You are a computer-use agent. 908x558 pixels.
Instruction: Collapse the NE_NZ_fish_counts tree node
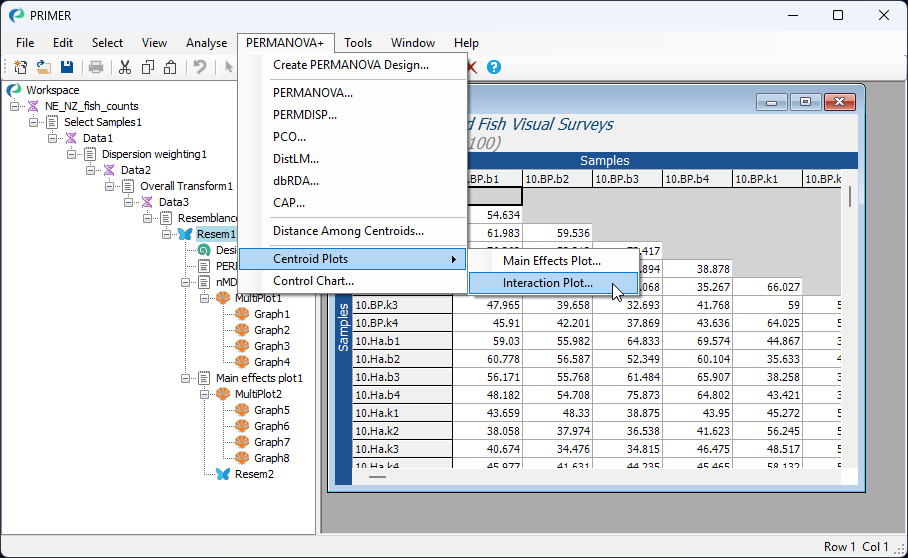tap(15, 106)
